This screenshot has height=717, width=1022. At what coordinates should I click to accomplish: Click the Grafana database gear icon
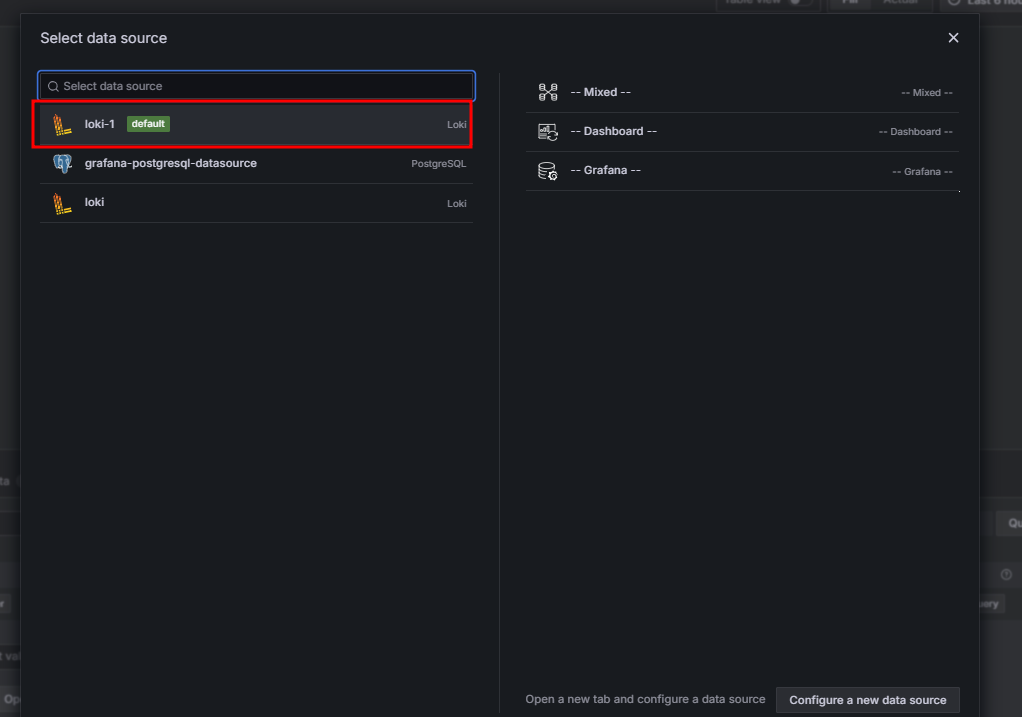pyautogui.click(x=548, y=171)
